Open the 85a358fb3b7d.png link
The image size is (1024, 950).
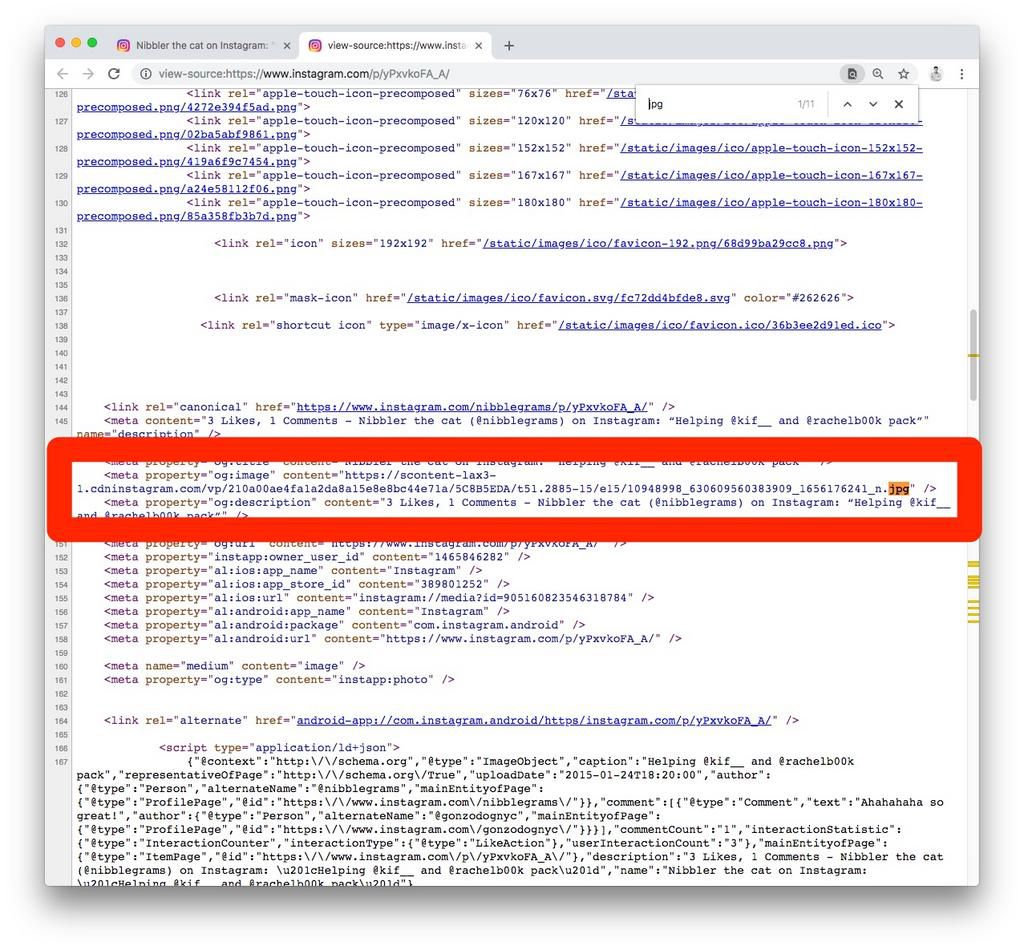[x=187, y=217]
